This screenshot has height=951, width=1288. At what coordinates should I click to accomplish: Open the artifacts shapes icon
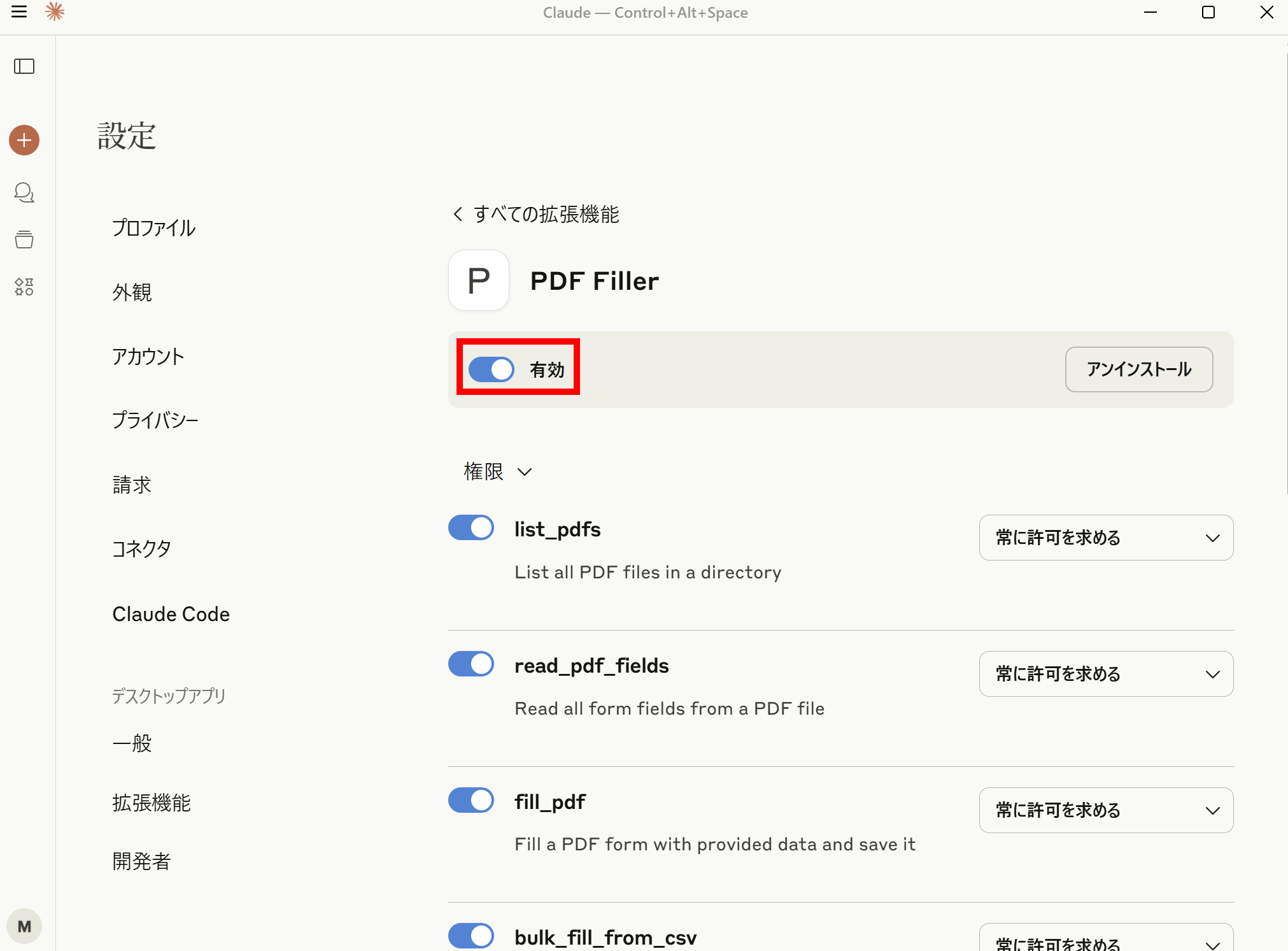24,287
